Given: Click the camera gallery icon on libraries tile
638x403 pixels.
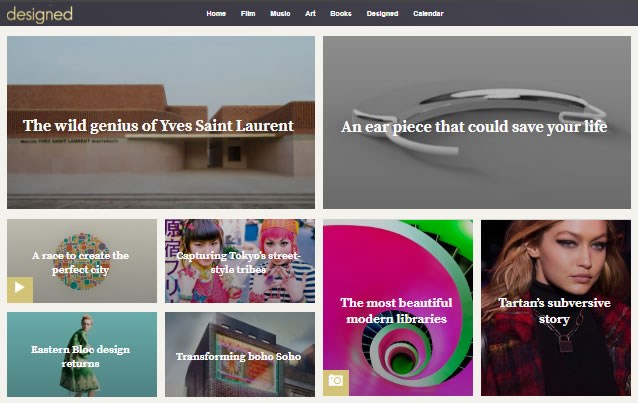Looking at the screenshot, I should (x=336, y=382).
